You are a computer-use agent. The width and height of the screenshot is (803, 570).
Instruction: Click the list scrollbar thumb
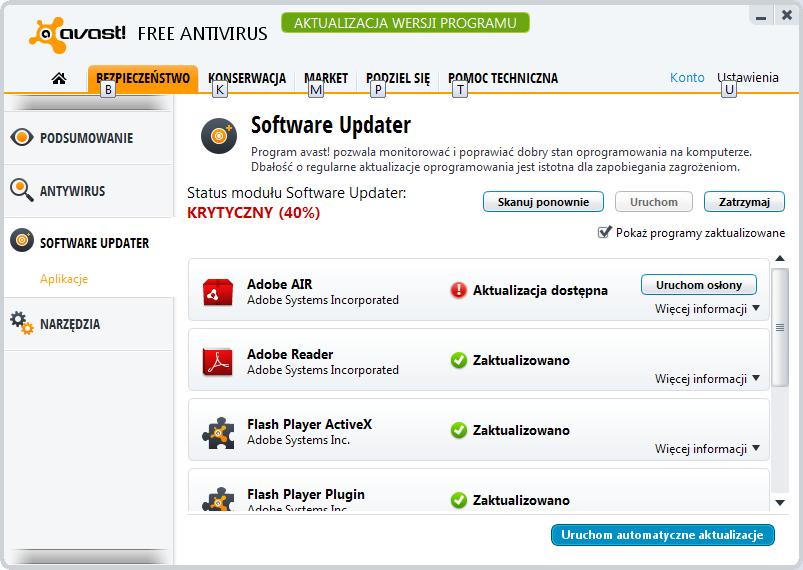click(x=780, y=327)
